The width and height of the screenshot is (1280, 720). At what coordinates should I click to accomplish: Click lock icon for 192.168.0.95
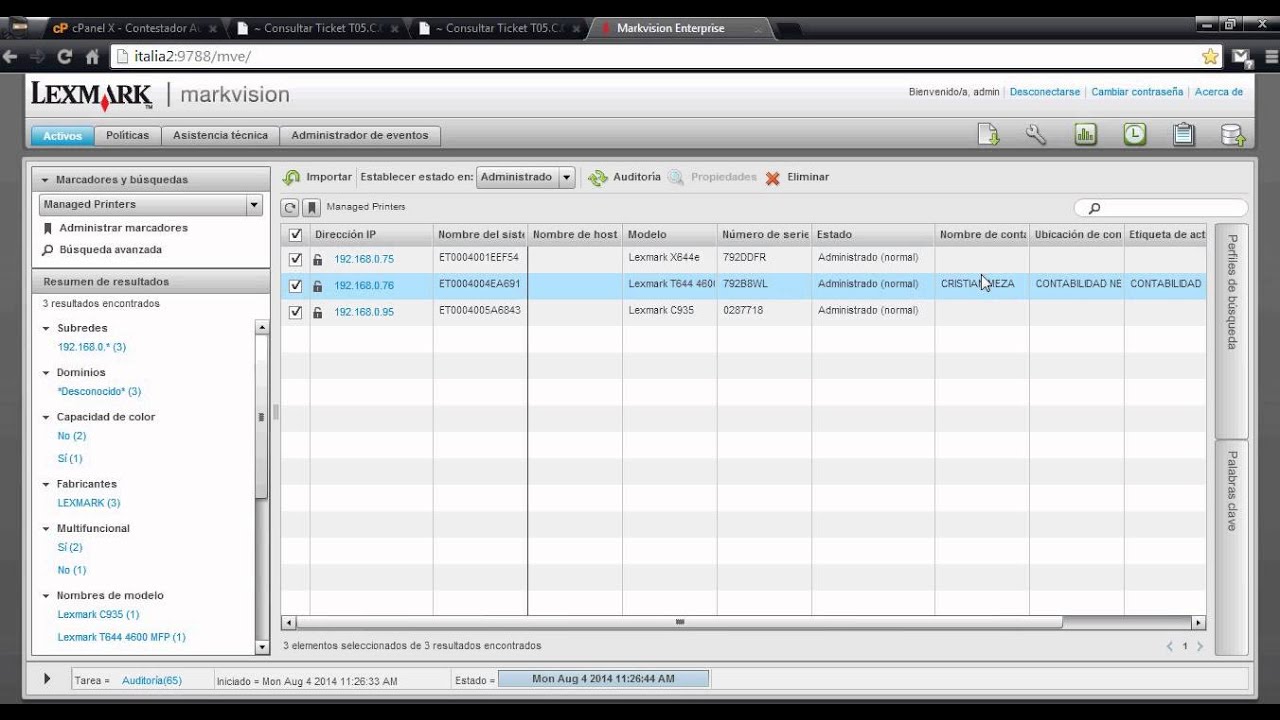[x=318, y=312]
